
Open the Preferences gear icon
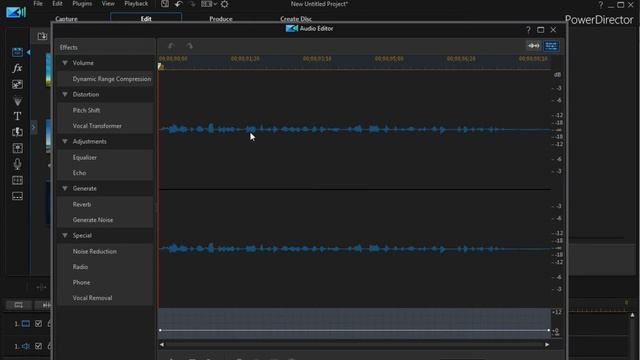point(224,4)
